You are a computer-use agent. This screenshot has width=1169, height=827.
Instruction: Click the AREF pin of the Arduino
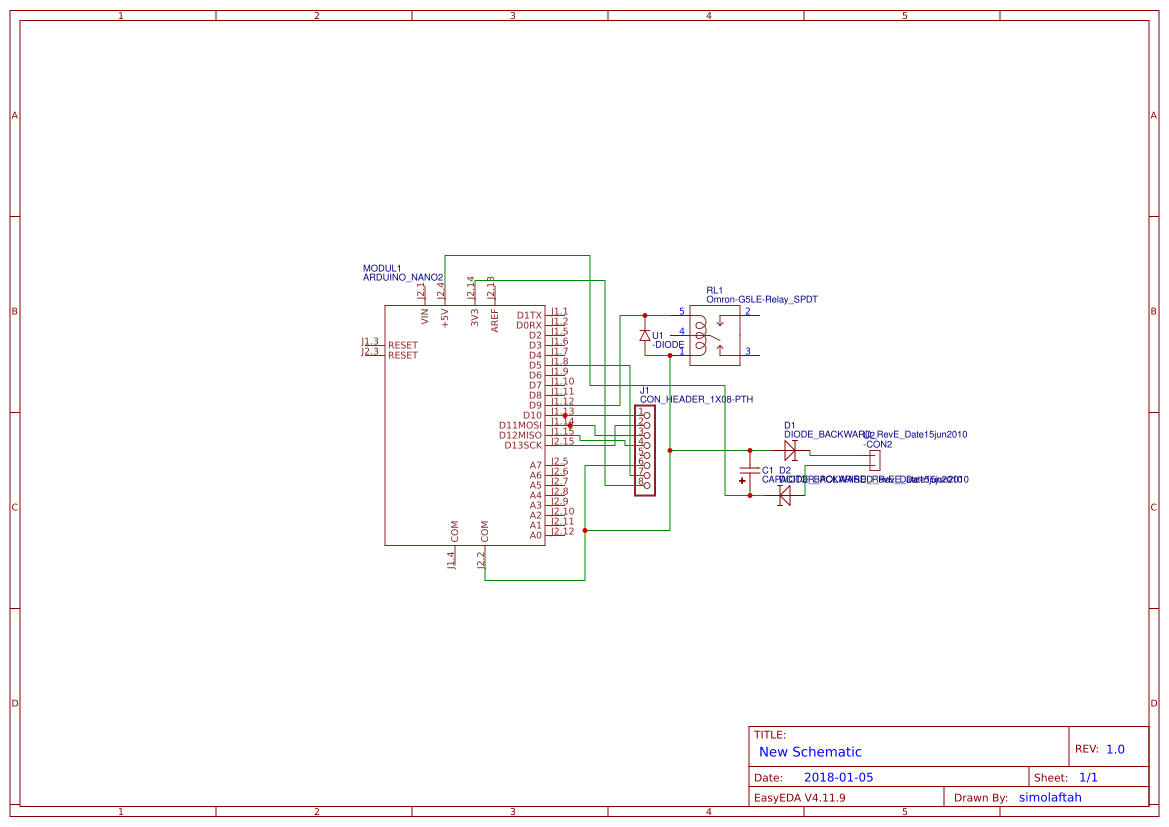point(495,319)
